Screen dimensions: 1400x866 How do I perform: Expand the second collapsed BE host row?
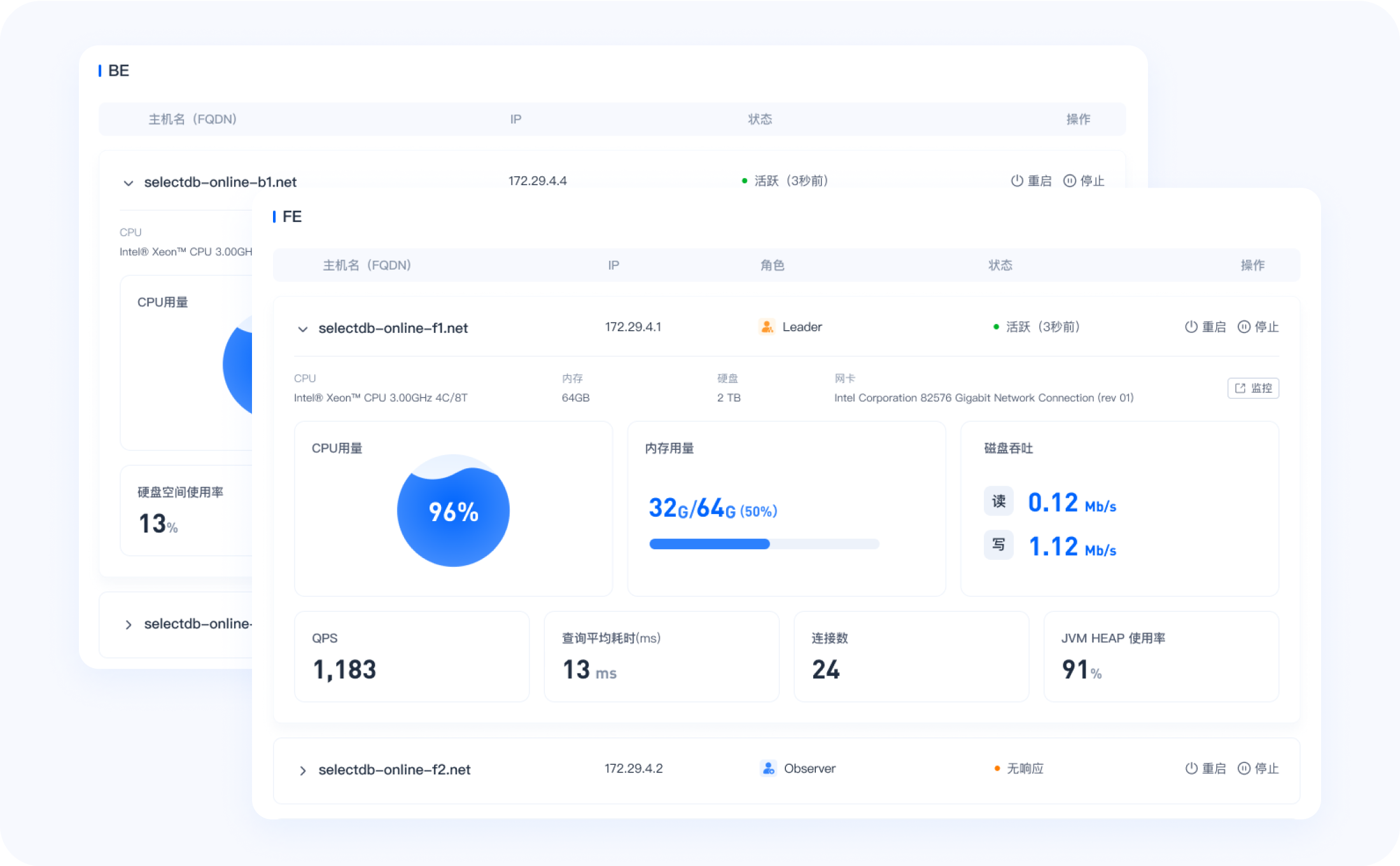(x=129, y=625)
